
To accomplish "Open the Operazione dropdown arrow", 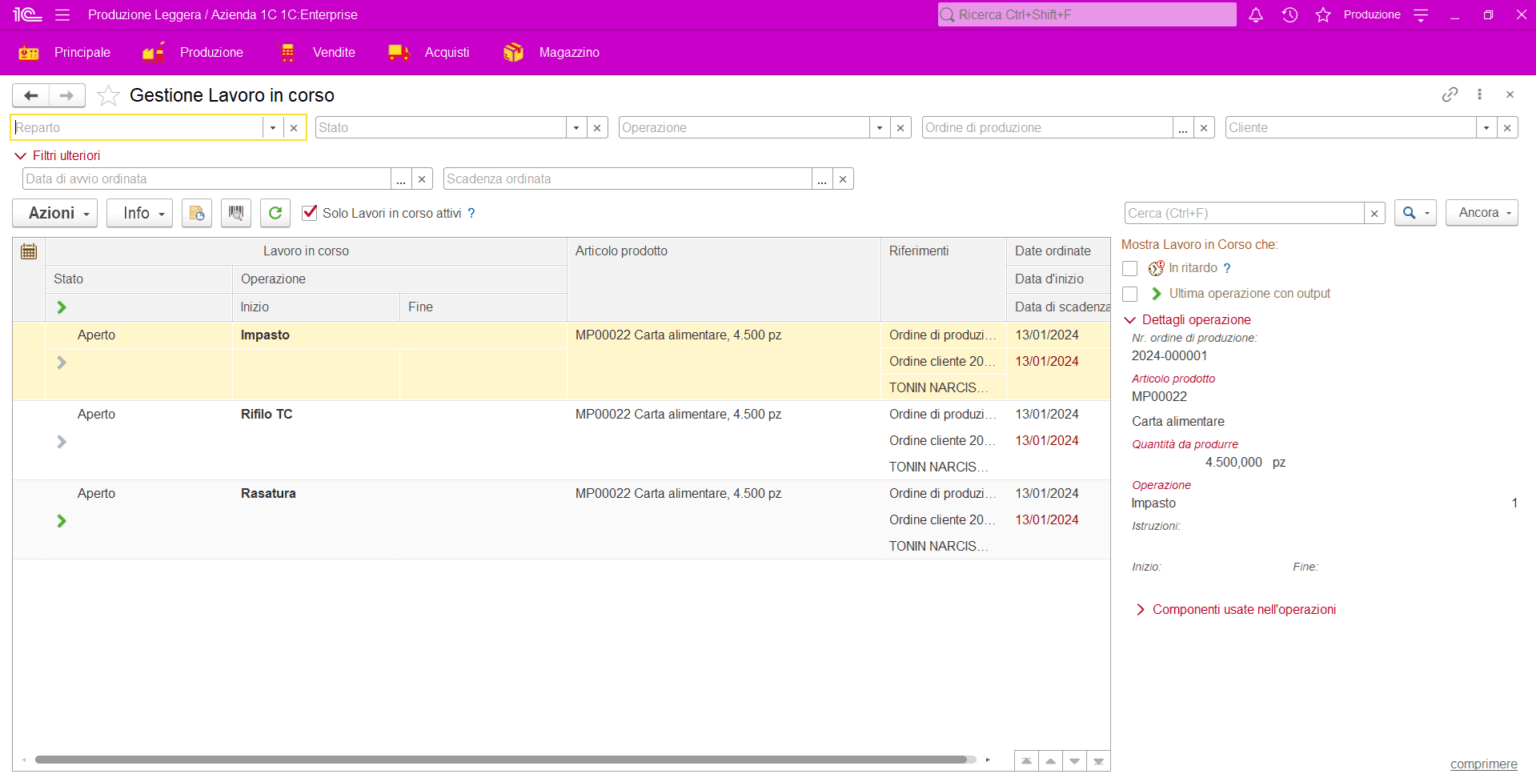I will [x=880, y=128].
